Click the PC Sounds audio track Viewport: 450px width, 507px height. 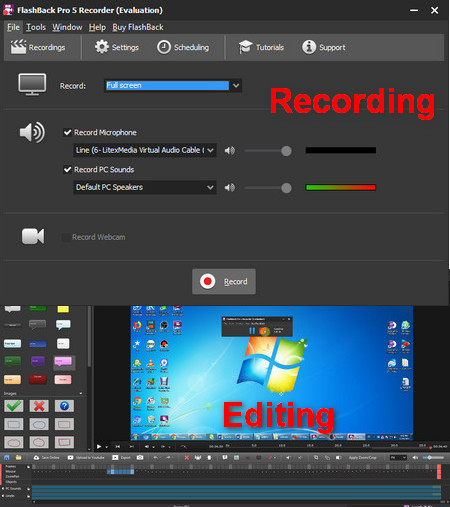click(236, 489)
